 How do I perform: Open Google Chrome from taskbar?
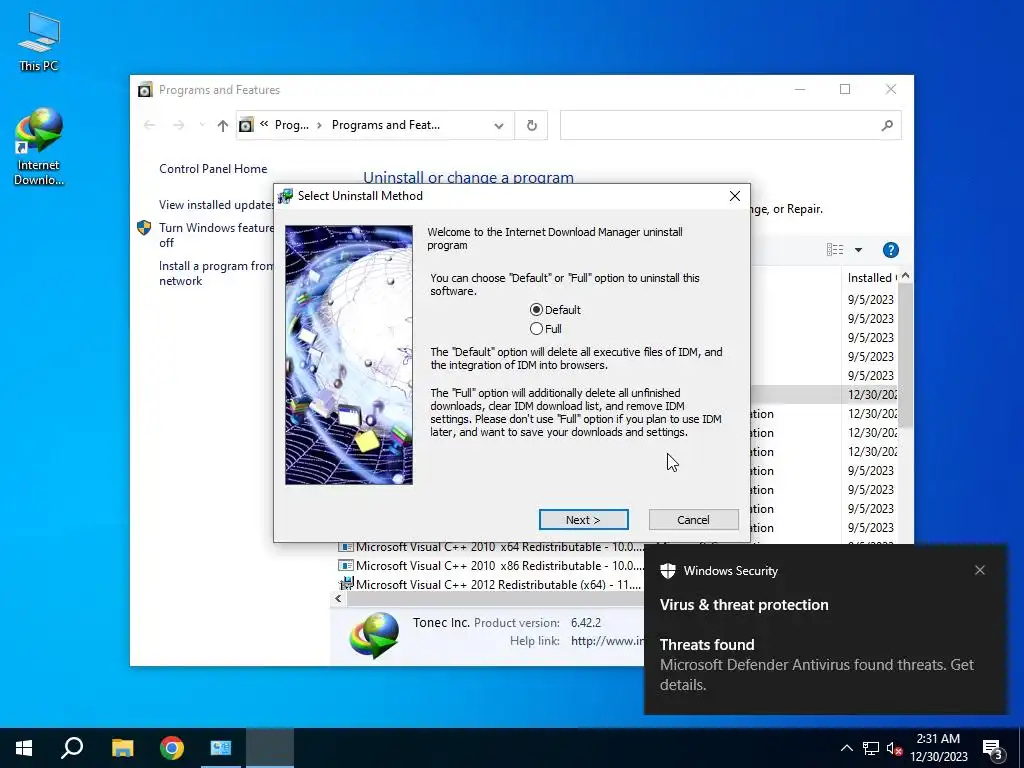(x=172, y=748)
